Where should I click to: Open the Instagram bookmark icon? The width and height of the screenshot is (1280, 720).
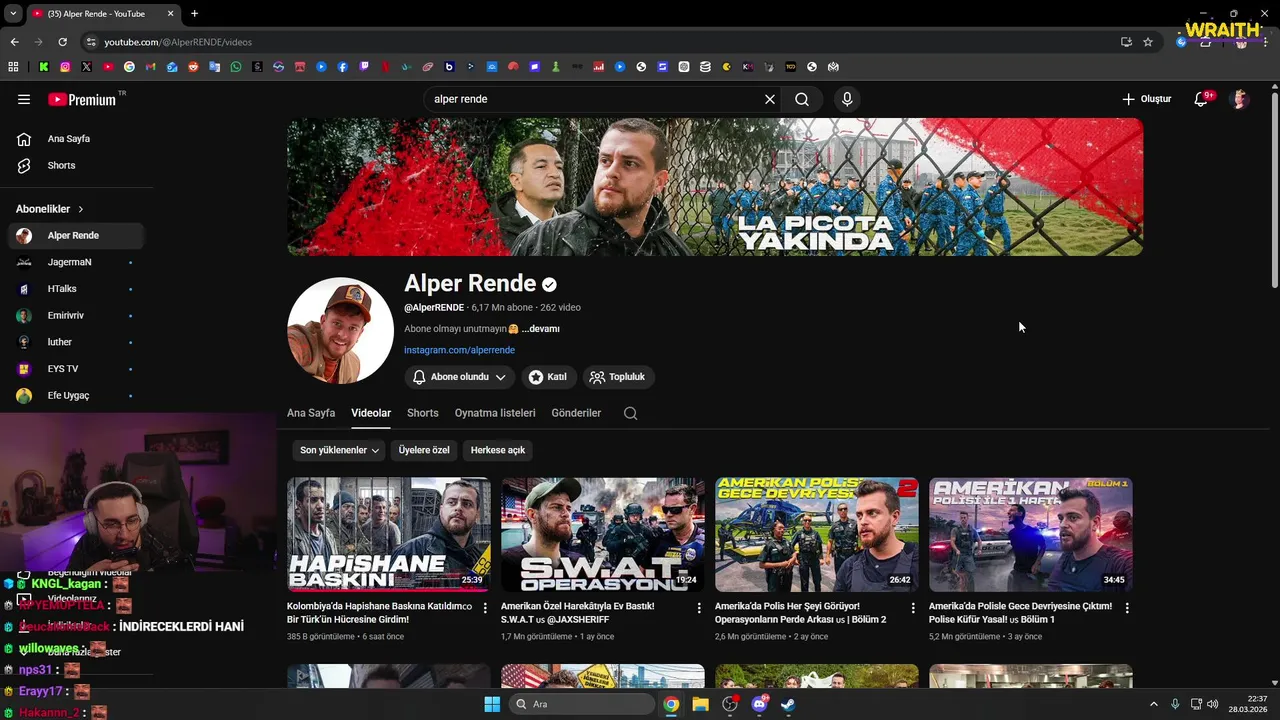point(65,67)
